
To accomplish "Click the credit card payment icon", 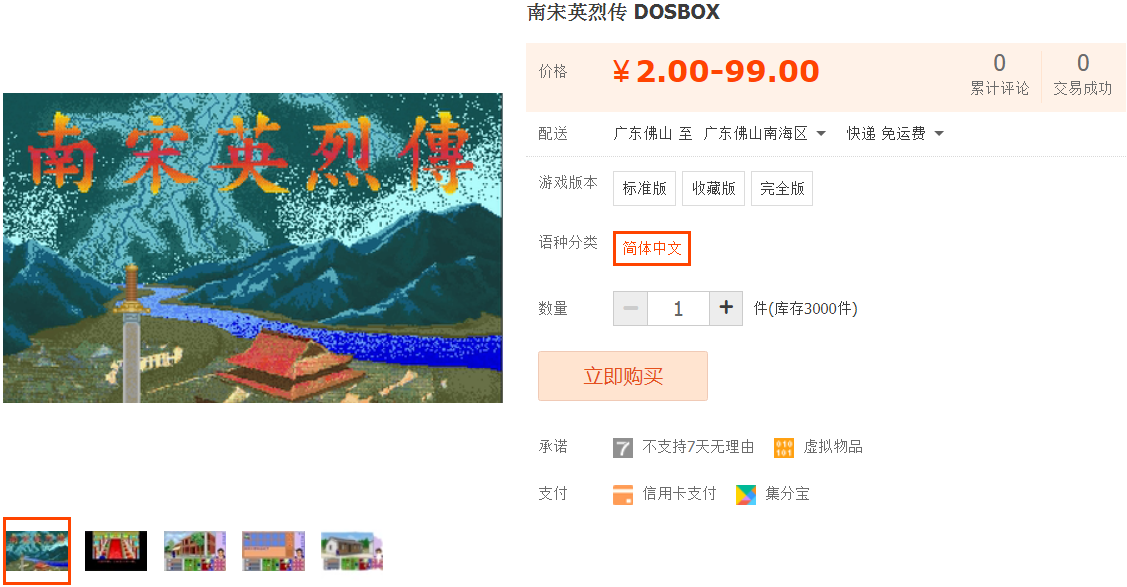I will (x=622, y=494).
